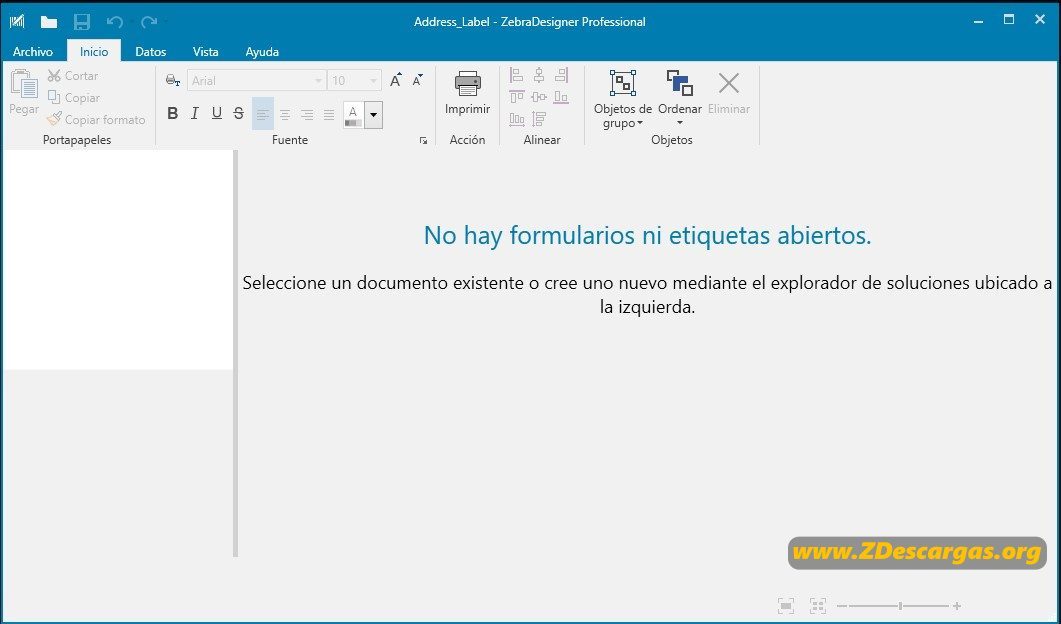Click the Imprimir print button
Screen dimensions: 1061x624
[467, 93]
